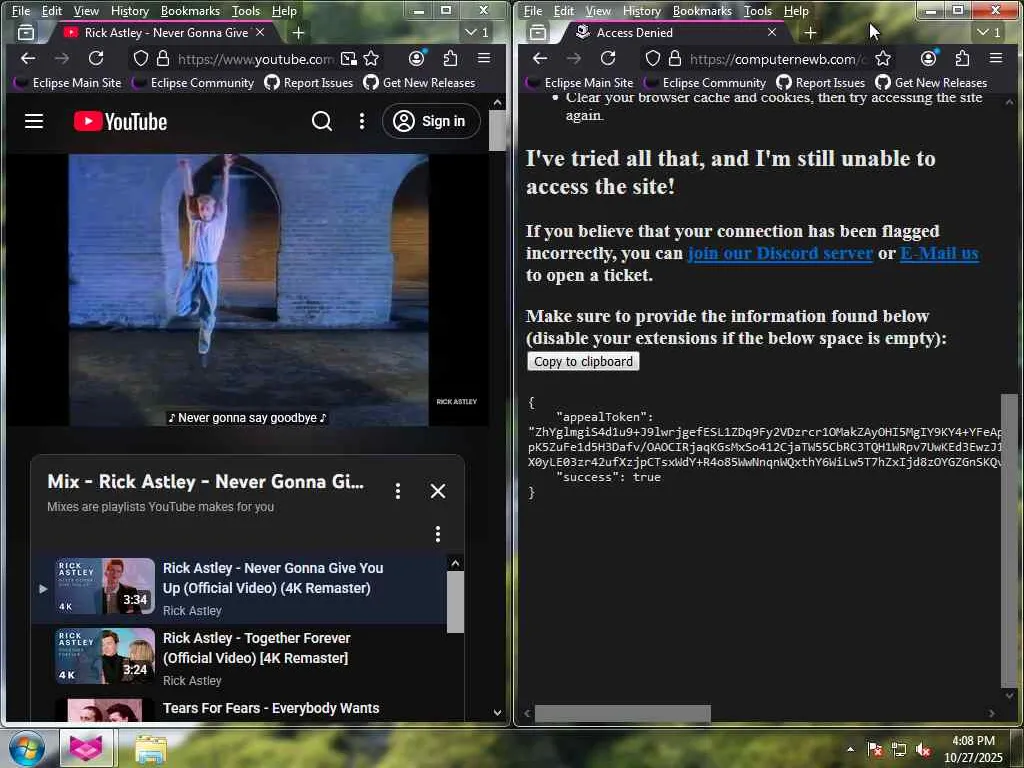Click Action Center flag tray icon
Viewport: 1024px width, 768px height.
pyautogui.click(x=875, y=750)
